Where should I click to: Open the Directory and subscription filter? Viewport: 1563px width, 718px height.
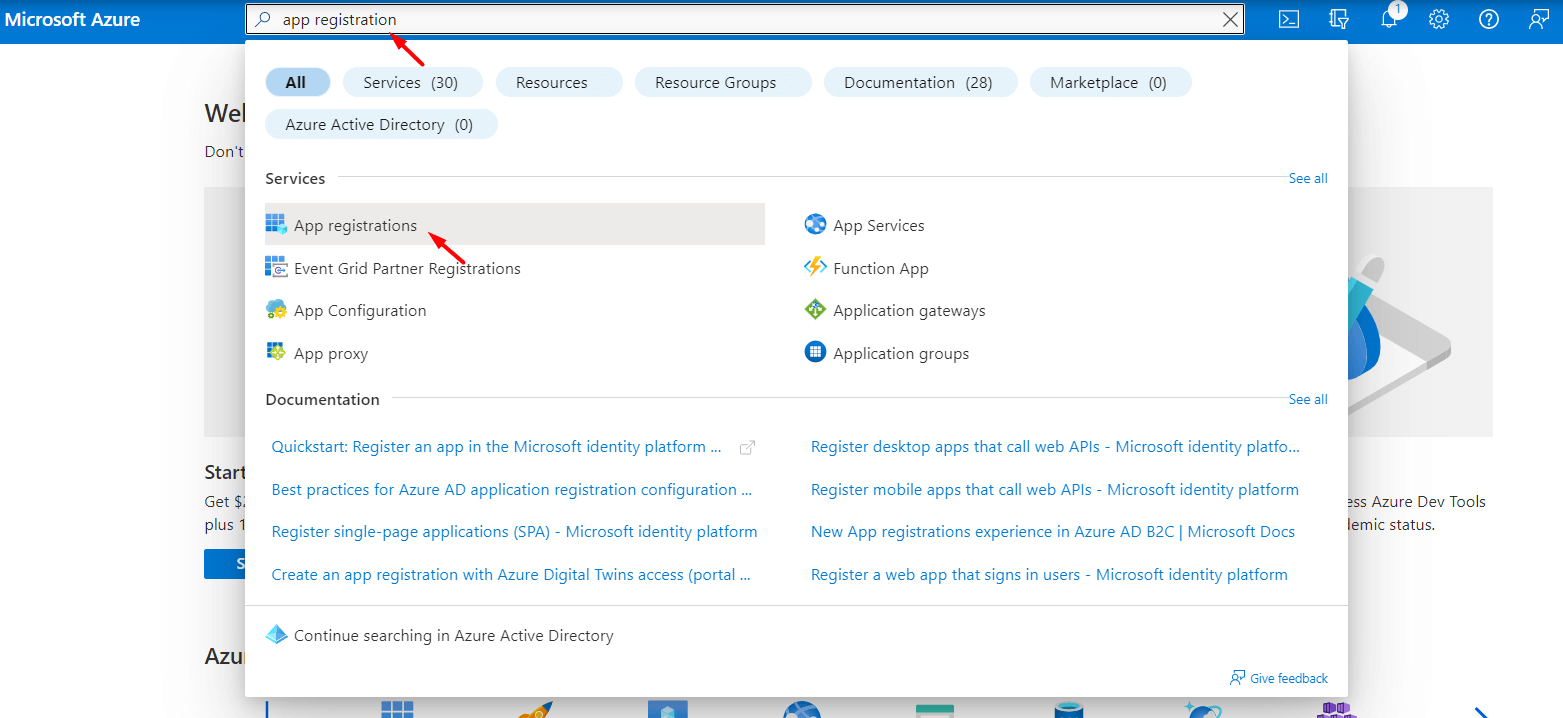(1339, 18)
